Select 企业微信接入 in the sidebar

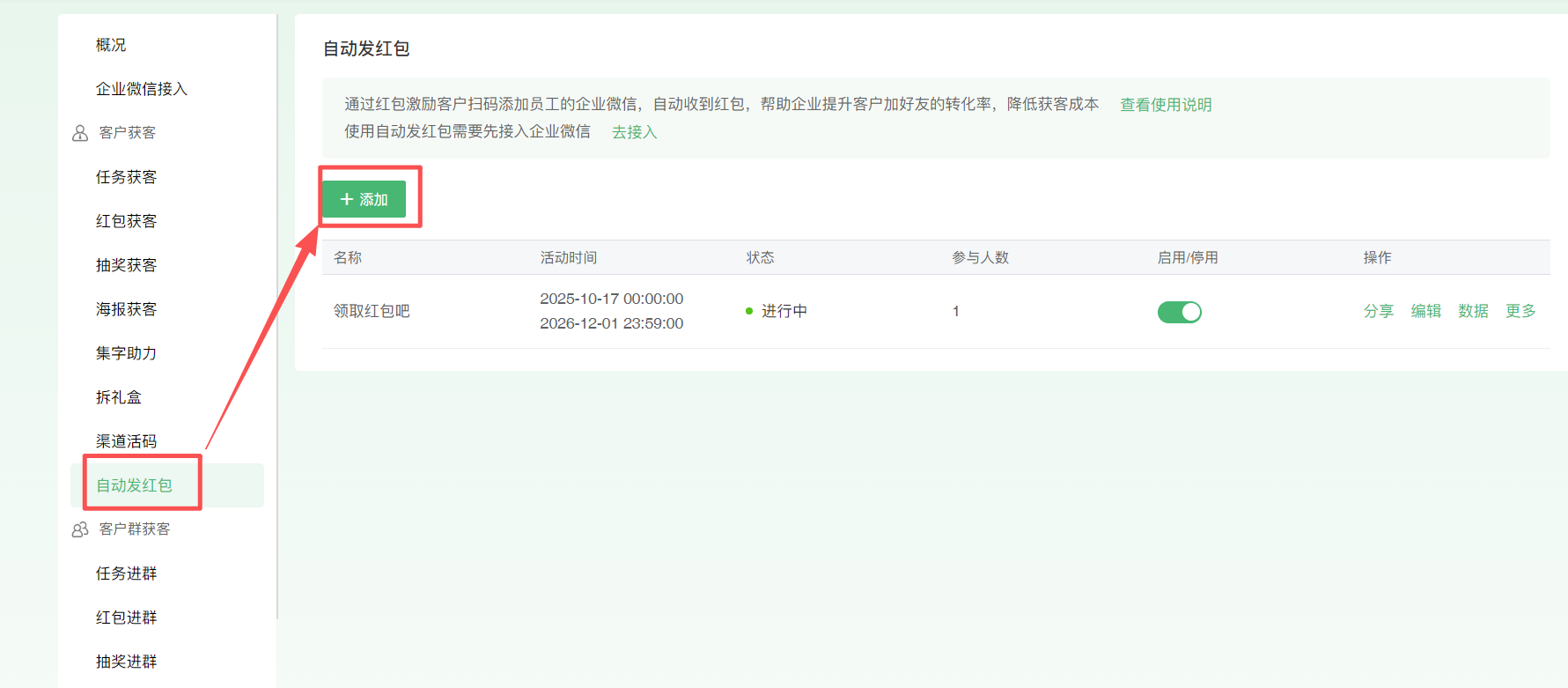[142, 89]
